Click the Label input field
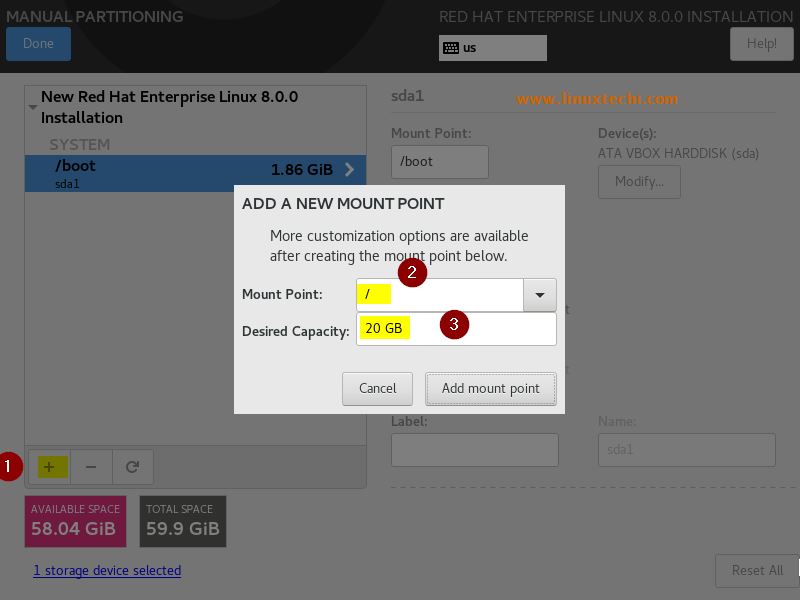800x600 pixels. (x=474, y=449)
